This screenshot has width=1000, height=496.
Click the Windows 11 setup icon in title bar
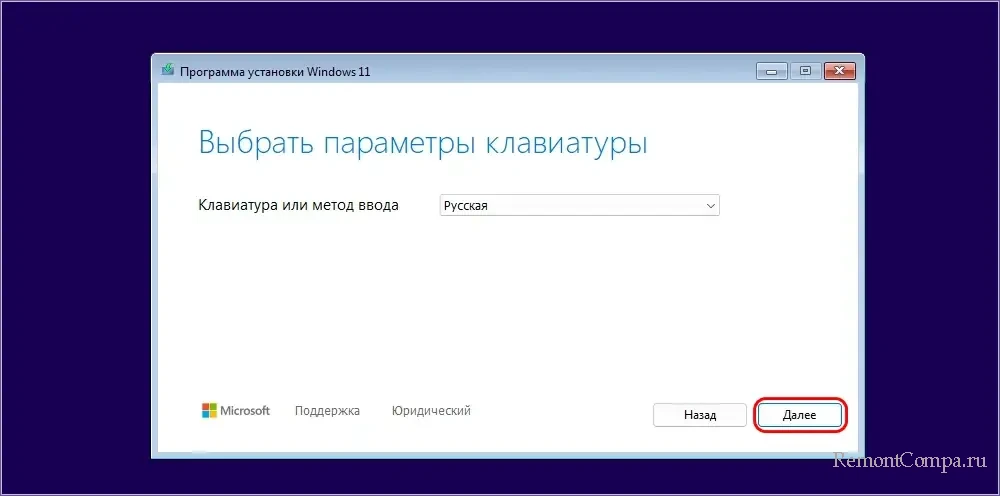[x=168, y=71]
